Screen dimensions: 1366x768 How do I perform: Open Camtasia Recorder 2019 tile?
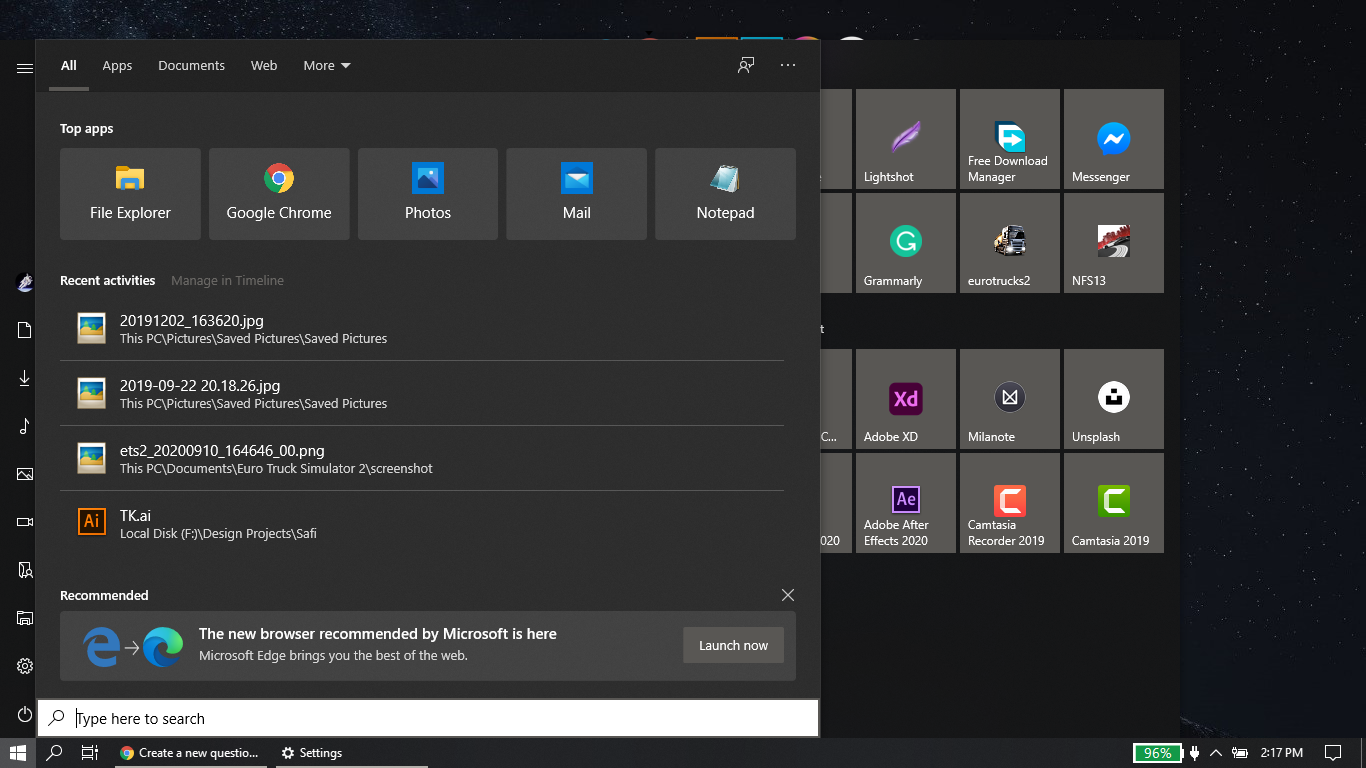pos(1010,503)
